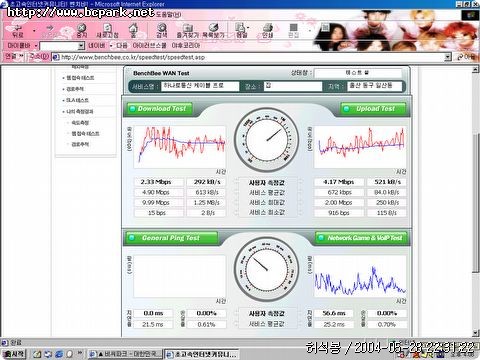Image resolution: width=480 pixels, height=360 pixels.
Task: Start the General Ping Test button
Action: pyautogui.click(x=171, y=238)
